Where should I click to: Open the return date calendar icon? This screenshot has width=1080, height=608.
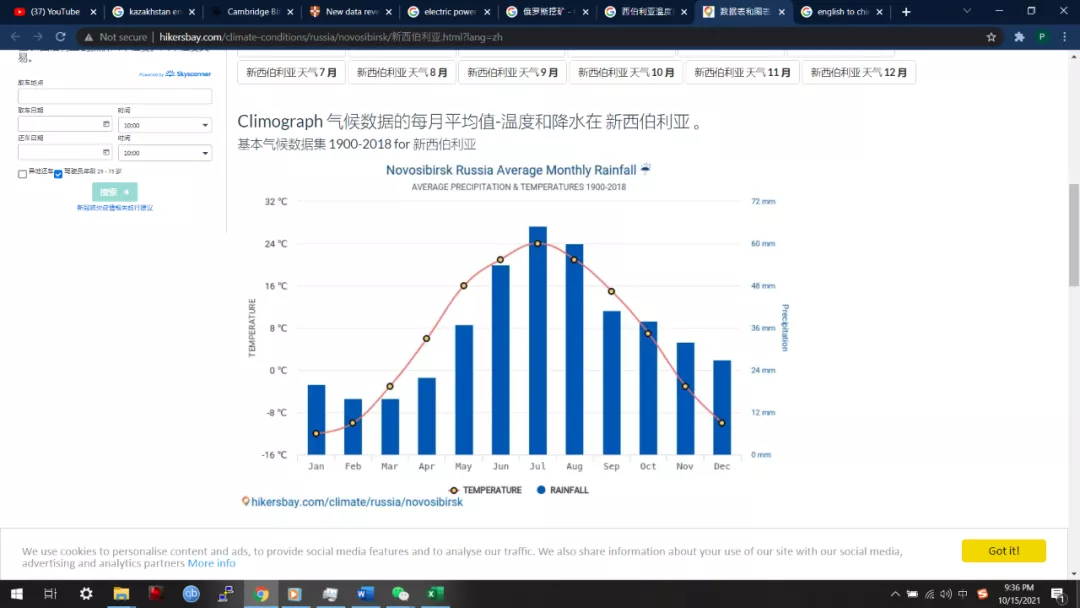(x=106, y=152)
